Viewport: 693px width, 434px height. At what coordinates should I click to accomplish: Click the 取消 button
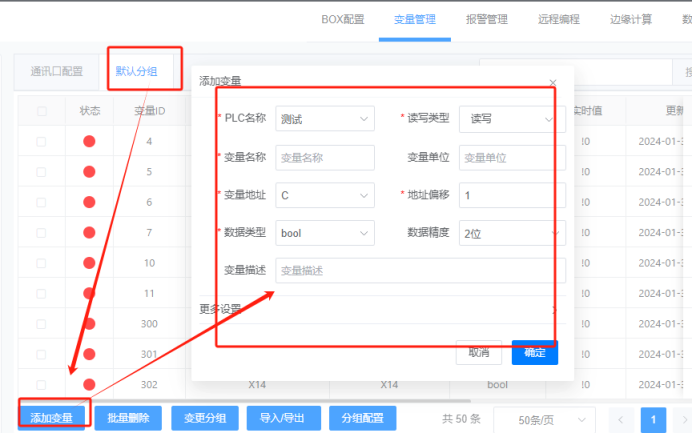click(479, 352)
